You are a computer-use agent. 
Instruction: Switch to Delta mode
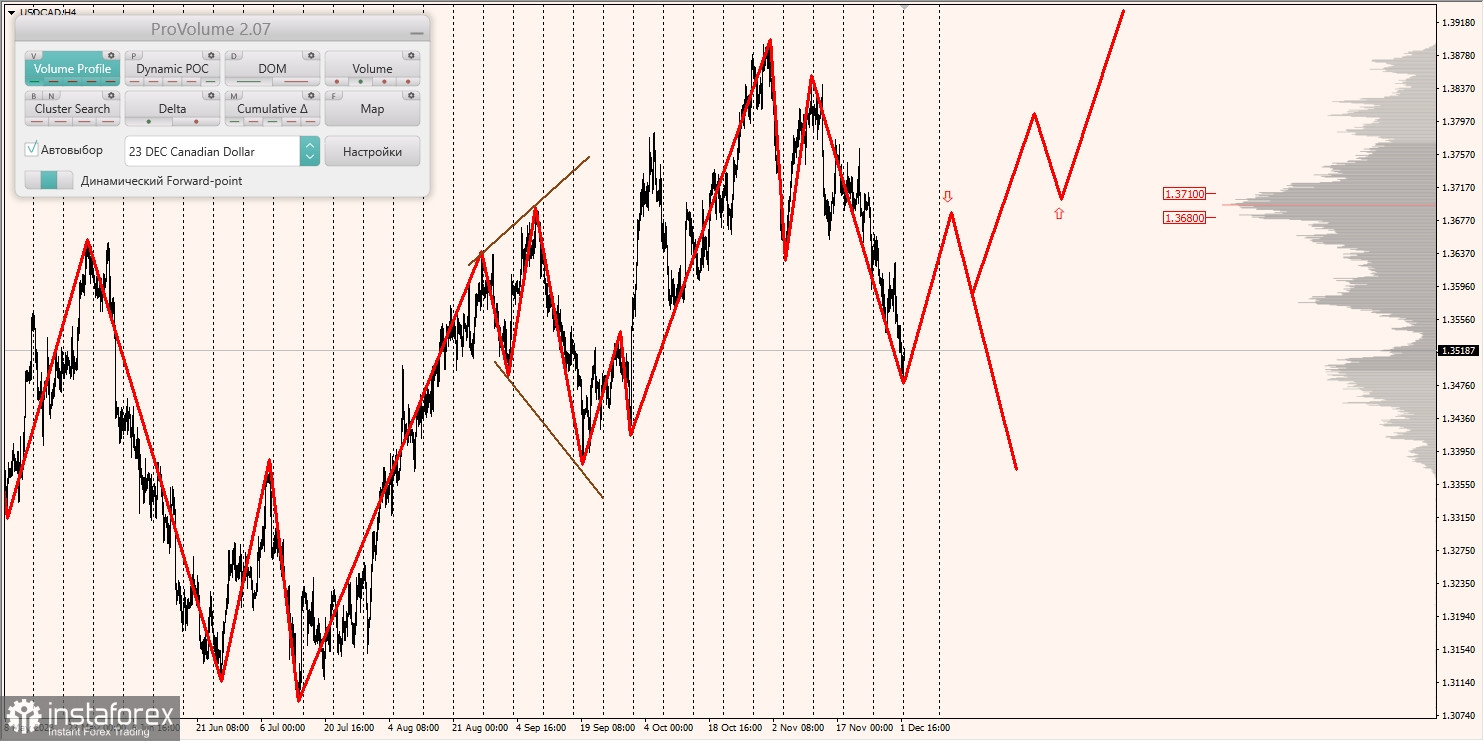[173, 108]
